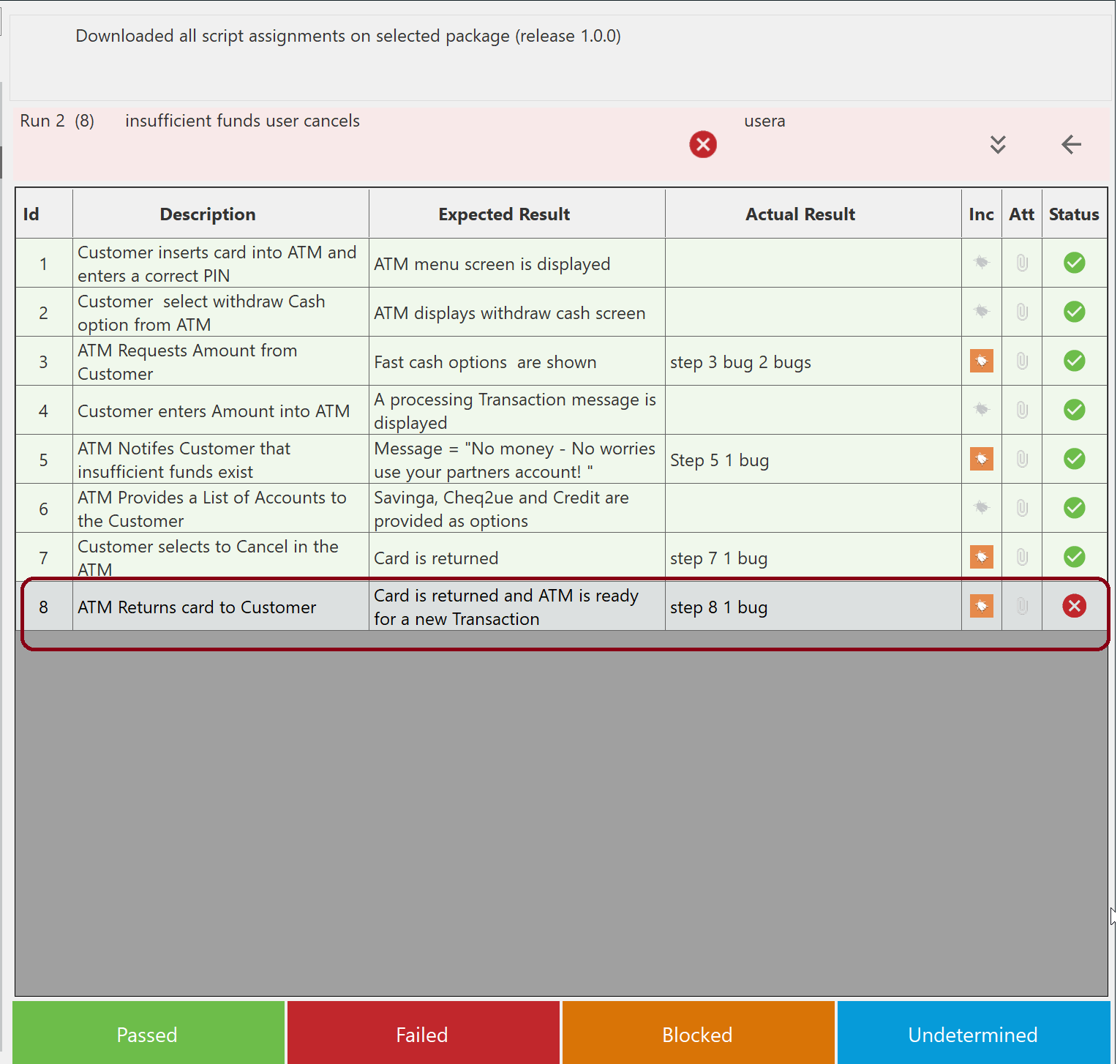Viewport: 1120px width, 1064px height.
Task: Toggle the red failed status on step 8
Action: pyautogui.click(x=1074, y=606)
